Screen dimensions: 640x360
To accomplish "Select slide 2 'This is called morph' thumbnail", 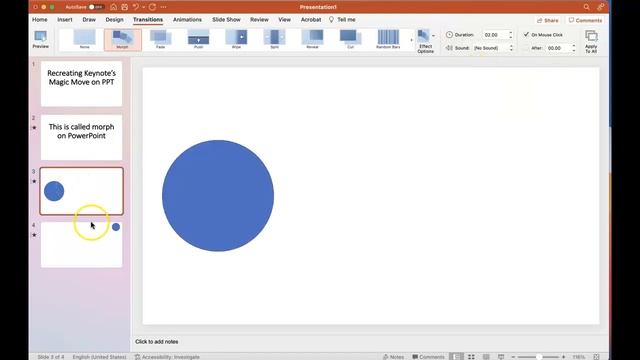I will pyautogui.click(x=81, y=138).
